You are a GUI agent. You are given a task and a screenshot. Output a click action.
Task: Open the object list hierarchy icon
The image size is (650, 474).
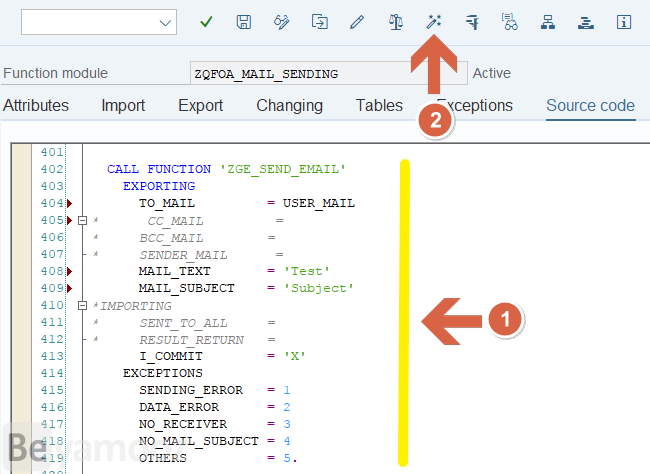tap(548, 21)
